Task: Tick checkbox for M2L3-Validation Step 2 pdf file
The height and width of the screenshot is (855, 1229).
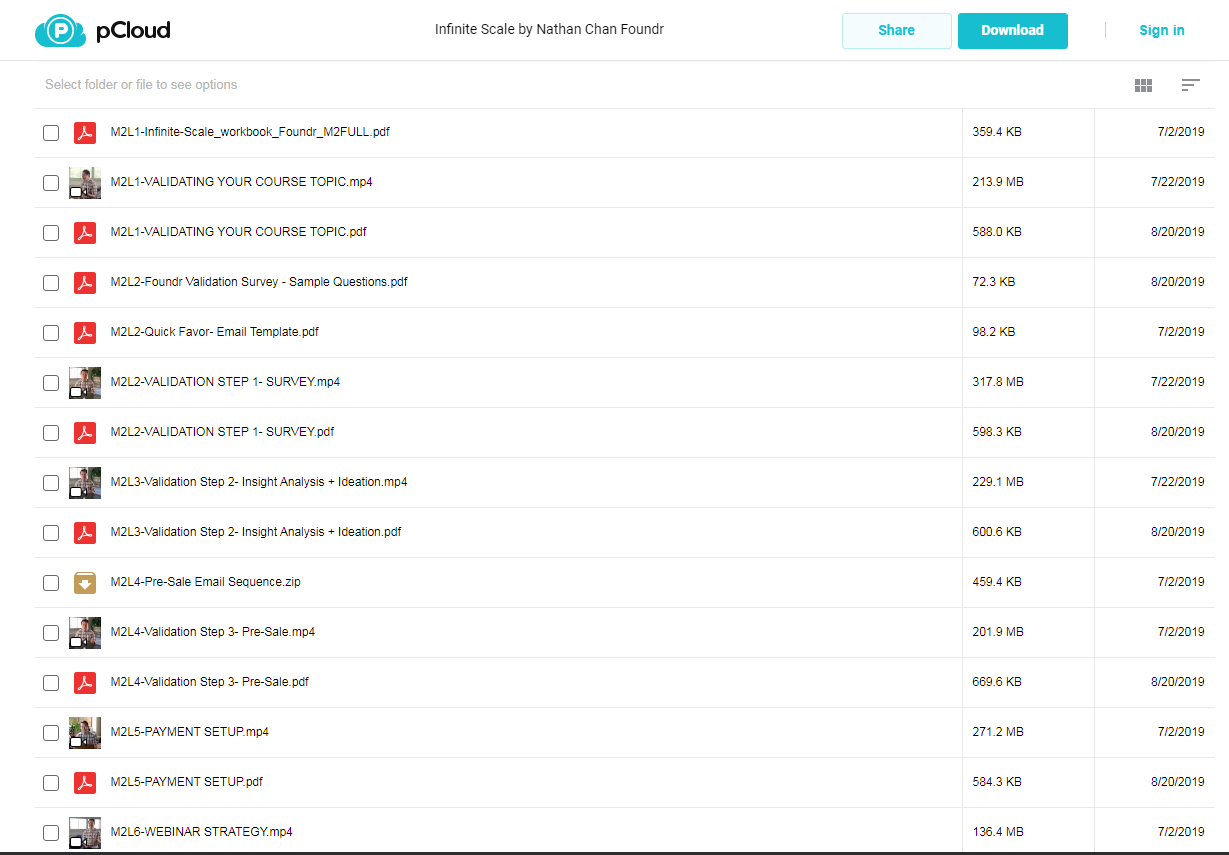Action: [51, 533]
